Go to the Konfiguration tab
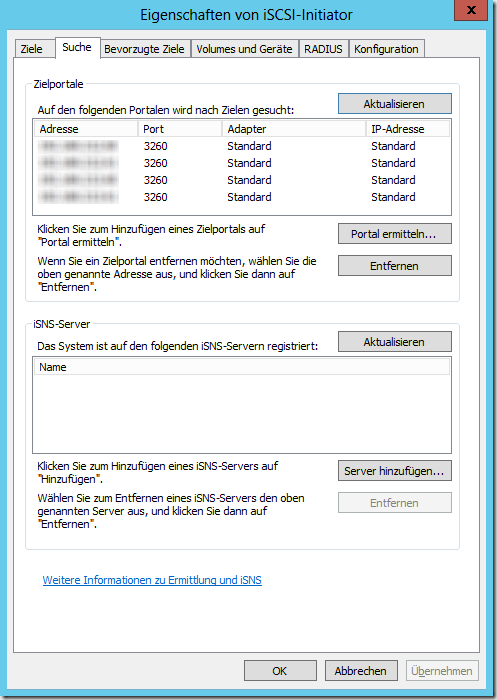Image resolution: width=497 pixels, height=700 pixels. [x=386, y=49]
